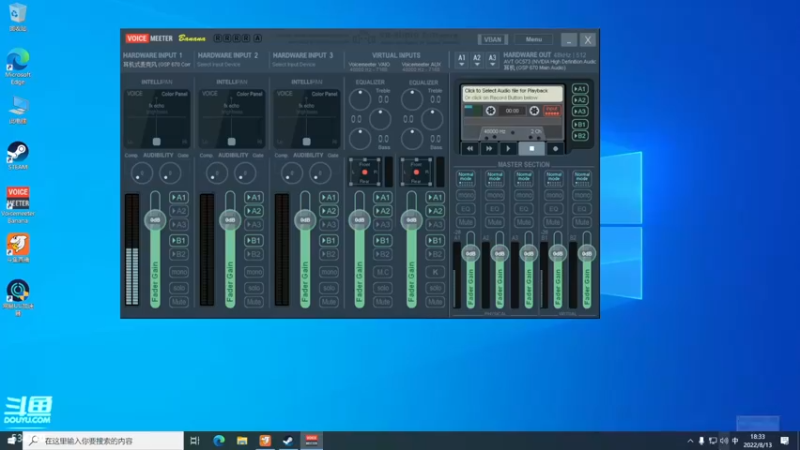Select device for Hardware Input 1
Screen dimensions: 800x450
[x=157, y=65]
